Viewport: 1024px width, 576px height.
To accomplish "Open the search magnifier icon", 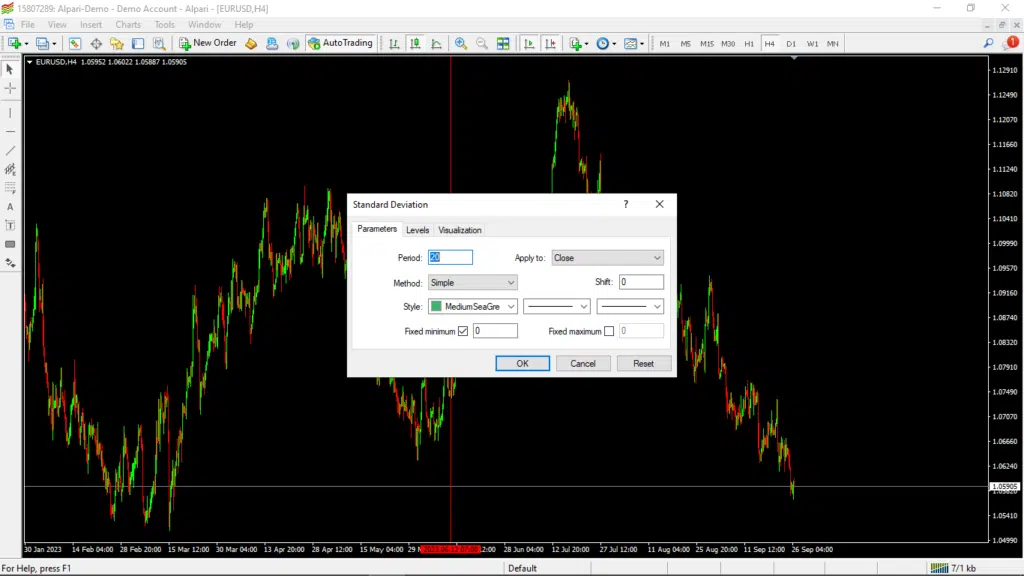I will [988, 43].
